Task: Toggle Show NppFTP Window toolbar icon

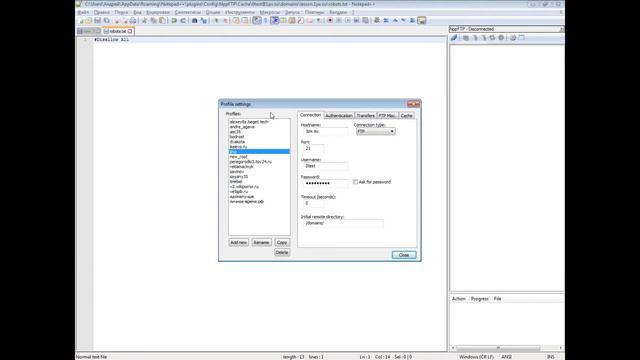Action: pos(422,20)
